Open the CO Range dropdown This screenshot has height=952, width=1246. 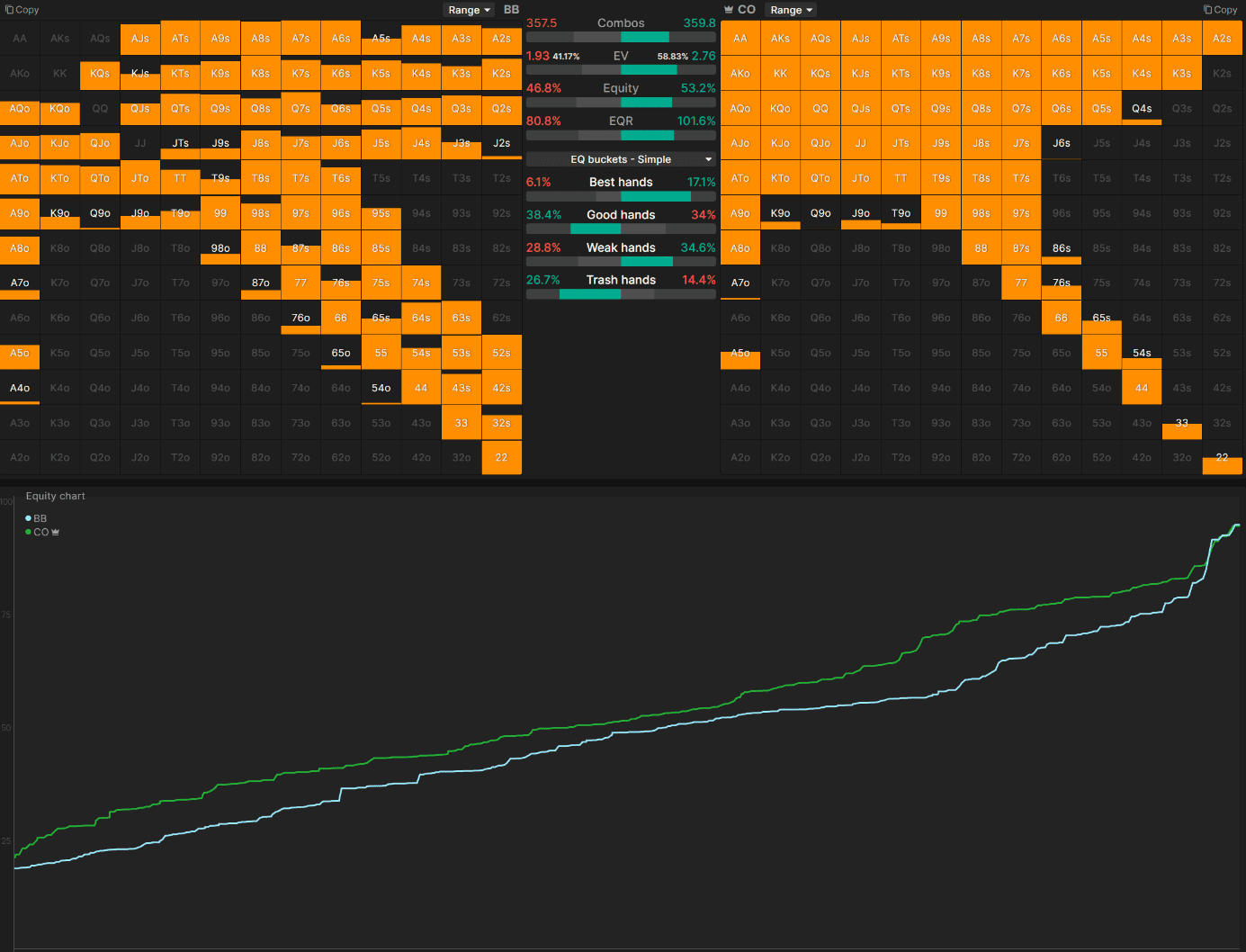tap(792, 10)
